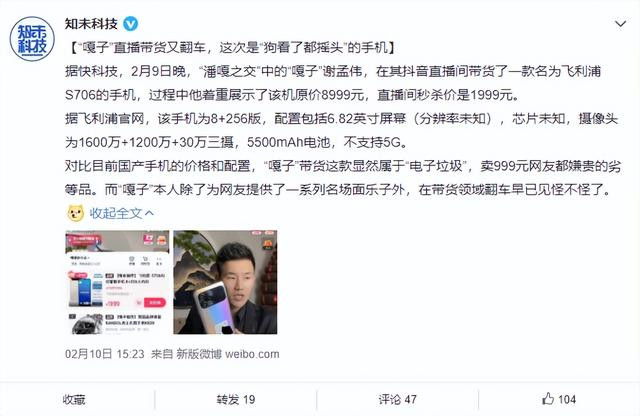Toggle the thumbs-up like icon

[548, 398]
